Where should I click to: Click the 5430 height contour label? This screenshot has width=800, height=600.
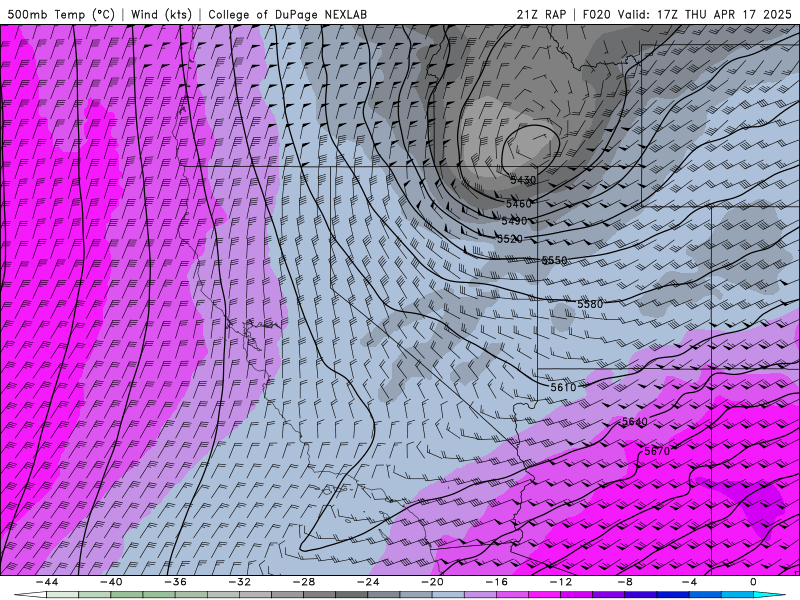[x=523, y=180]
